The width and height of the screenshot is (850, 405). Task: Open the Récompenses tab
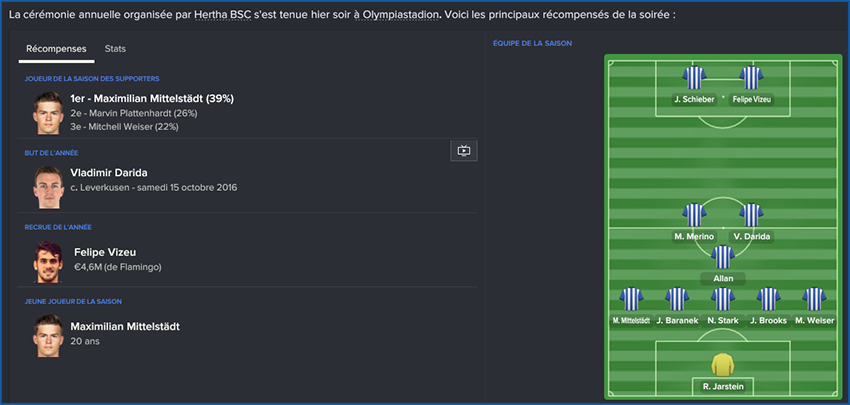[56, 48]
